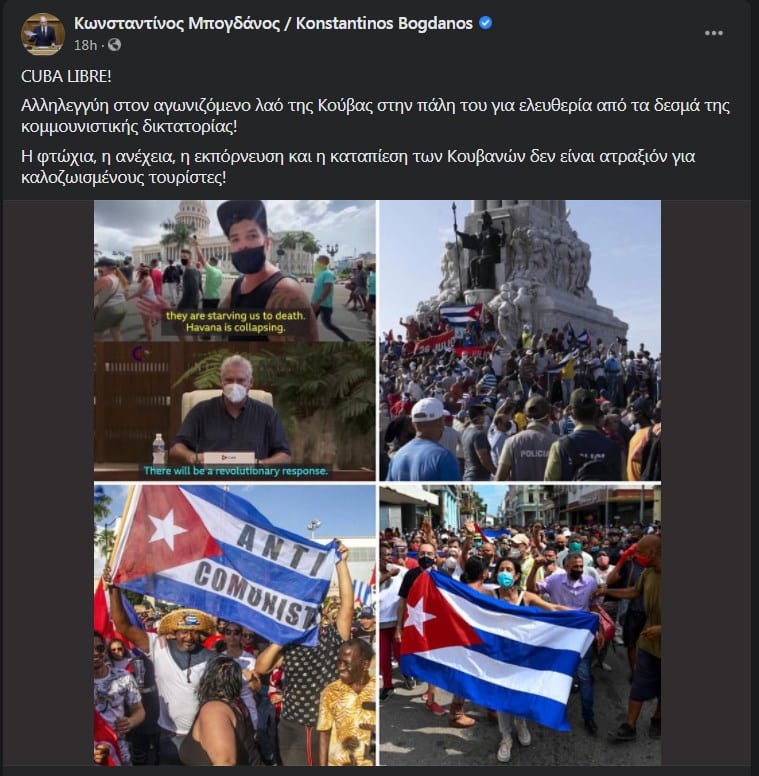759x776 pixels.
Task: Open the Konstantinos Bogdanos profile name link
Action: 273,23
